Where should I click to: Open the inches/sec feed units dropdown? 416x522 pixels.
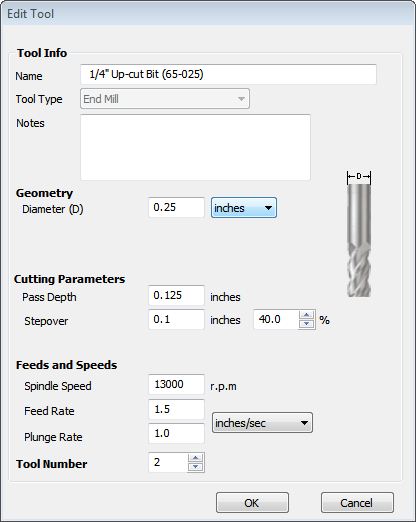[x=262, y=423]
